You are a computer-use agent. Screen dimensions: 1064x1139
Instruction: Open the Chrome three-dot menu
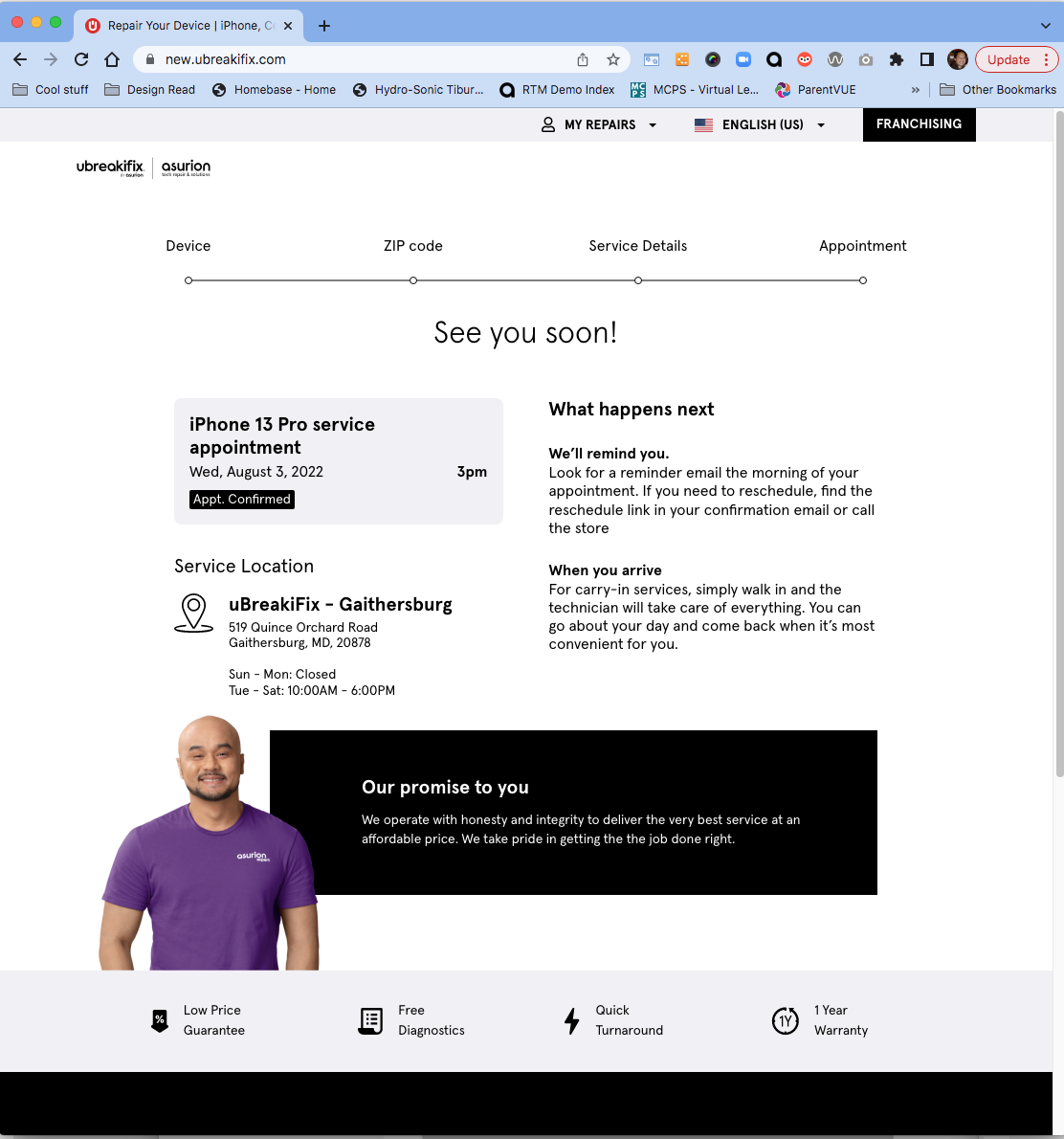(x=1046, y=59)
